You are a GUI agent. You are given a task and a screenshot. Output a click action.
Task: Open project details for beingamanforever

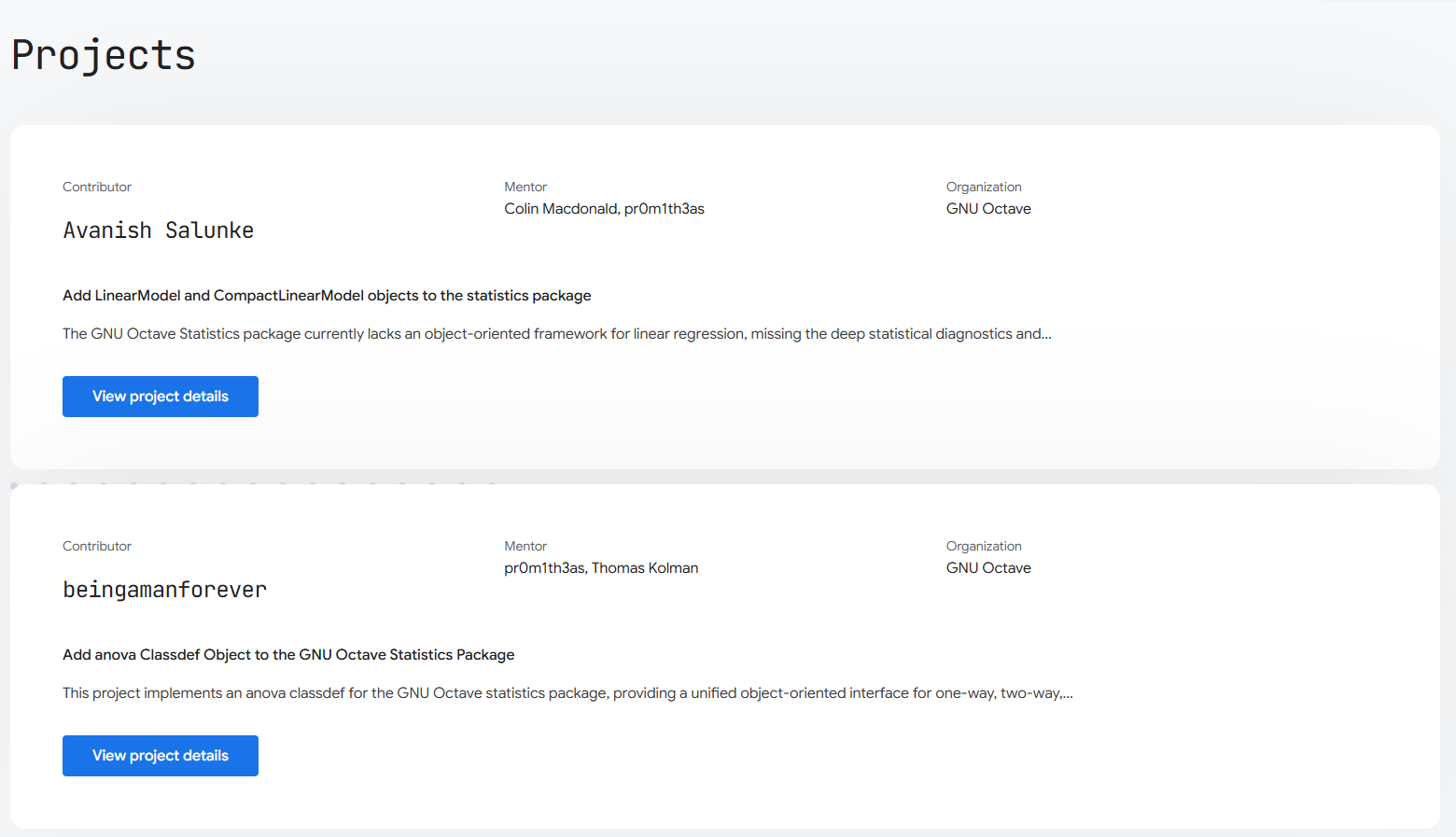point(161,756)
